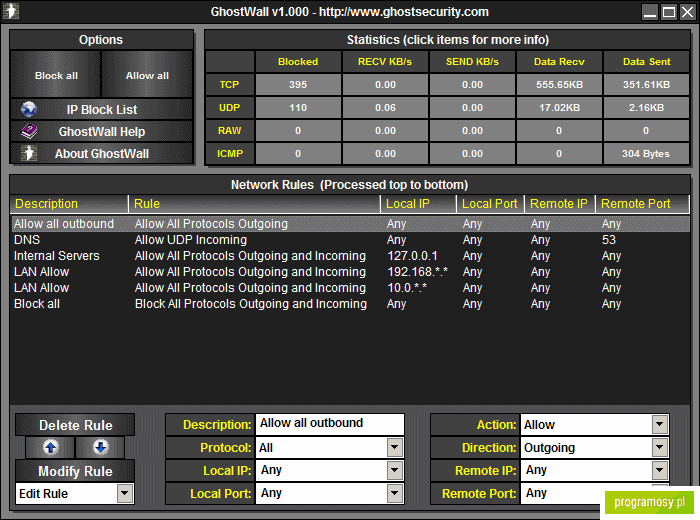Click the Block all button

pos(56,75)
